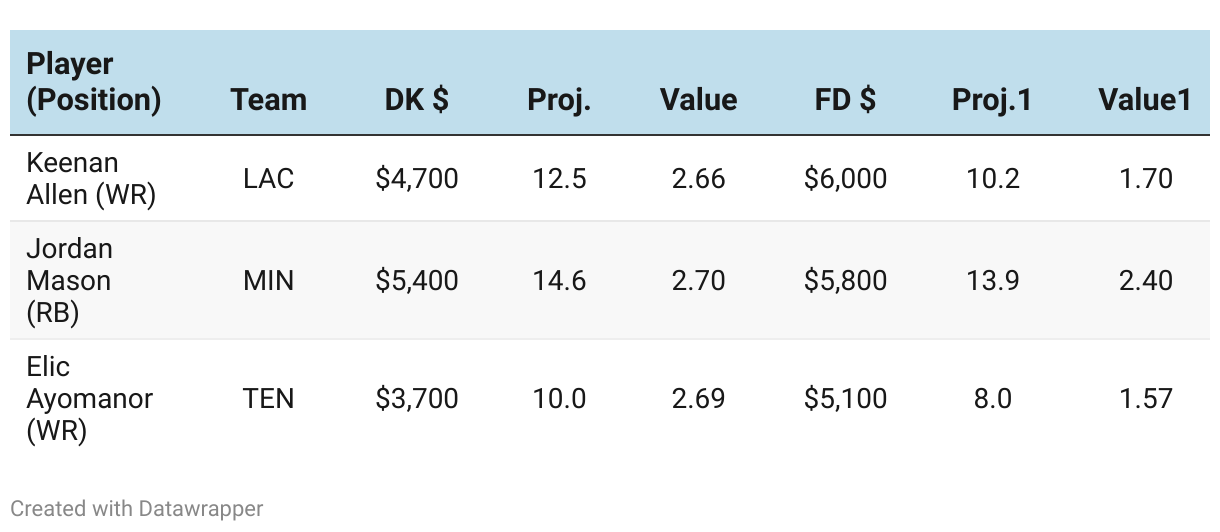Select the FD $ column header
This screenshot has width=1220, height=532.
point(845,100)
